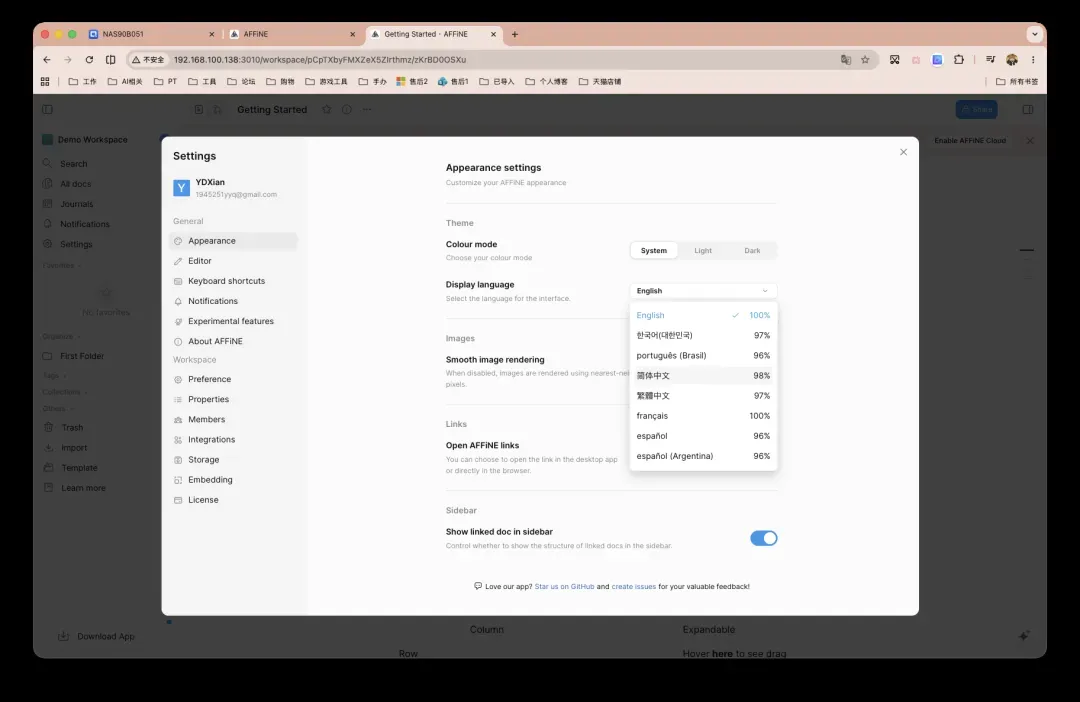The image size is (1080, 702).
Task: Select português (Brasil) language option
Action: point(703,355)
